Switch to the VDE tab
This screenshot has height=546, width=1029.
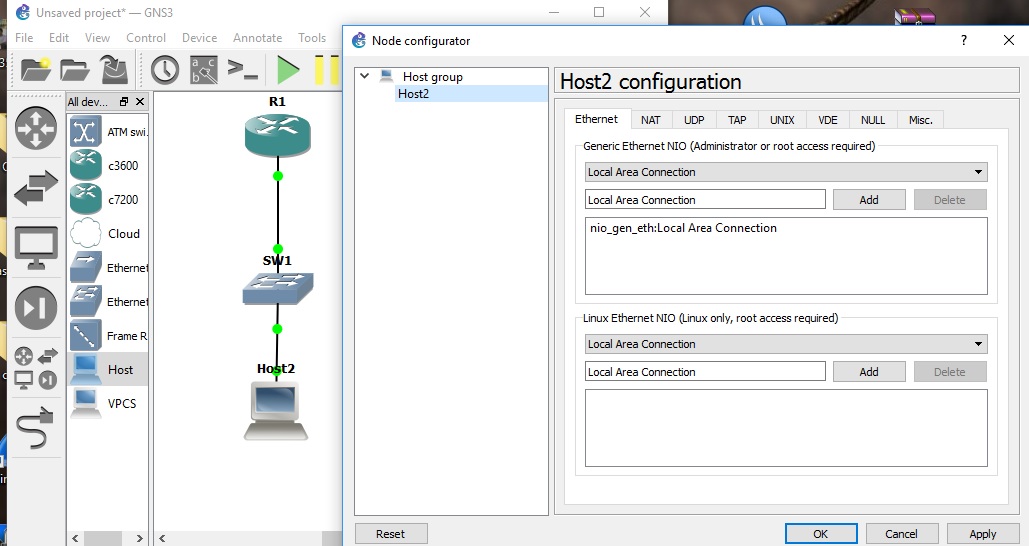pos(828,120)
